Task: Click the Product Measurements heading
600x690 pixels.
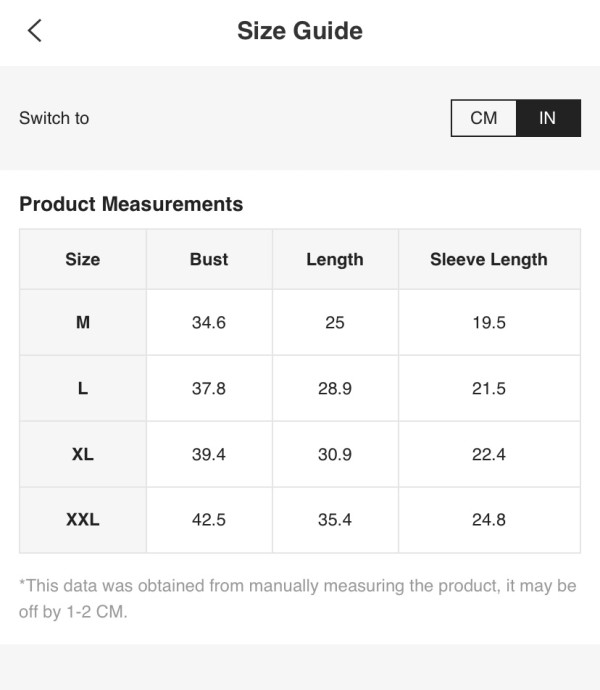Action: (x=131, y=204)
